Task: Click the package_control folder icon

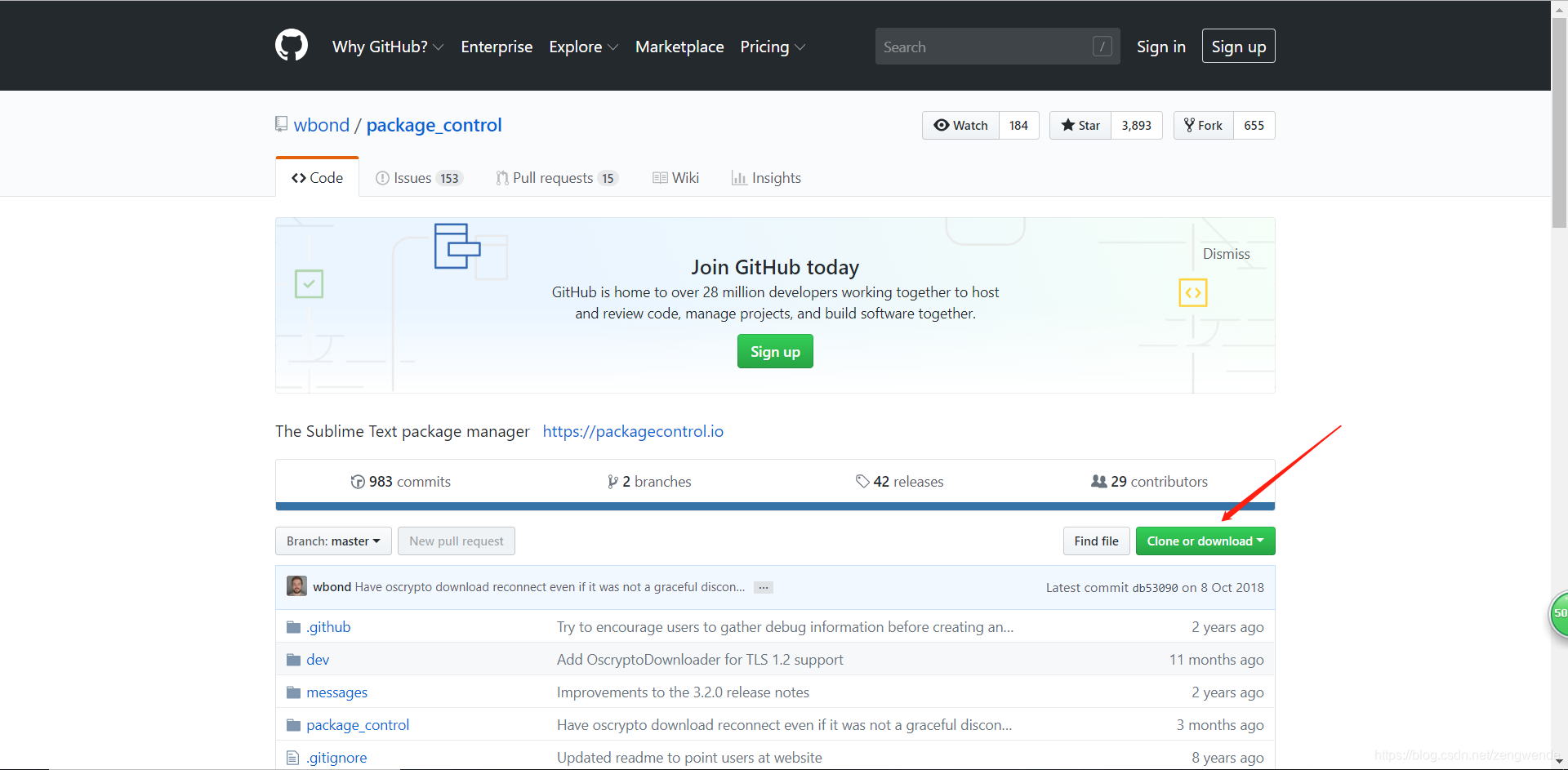Action: click(294, 725)
